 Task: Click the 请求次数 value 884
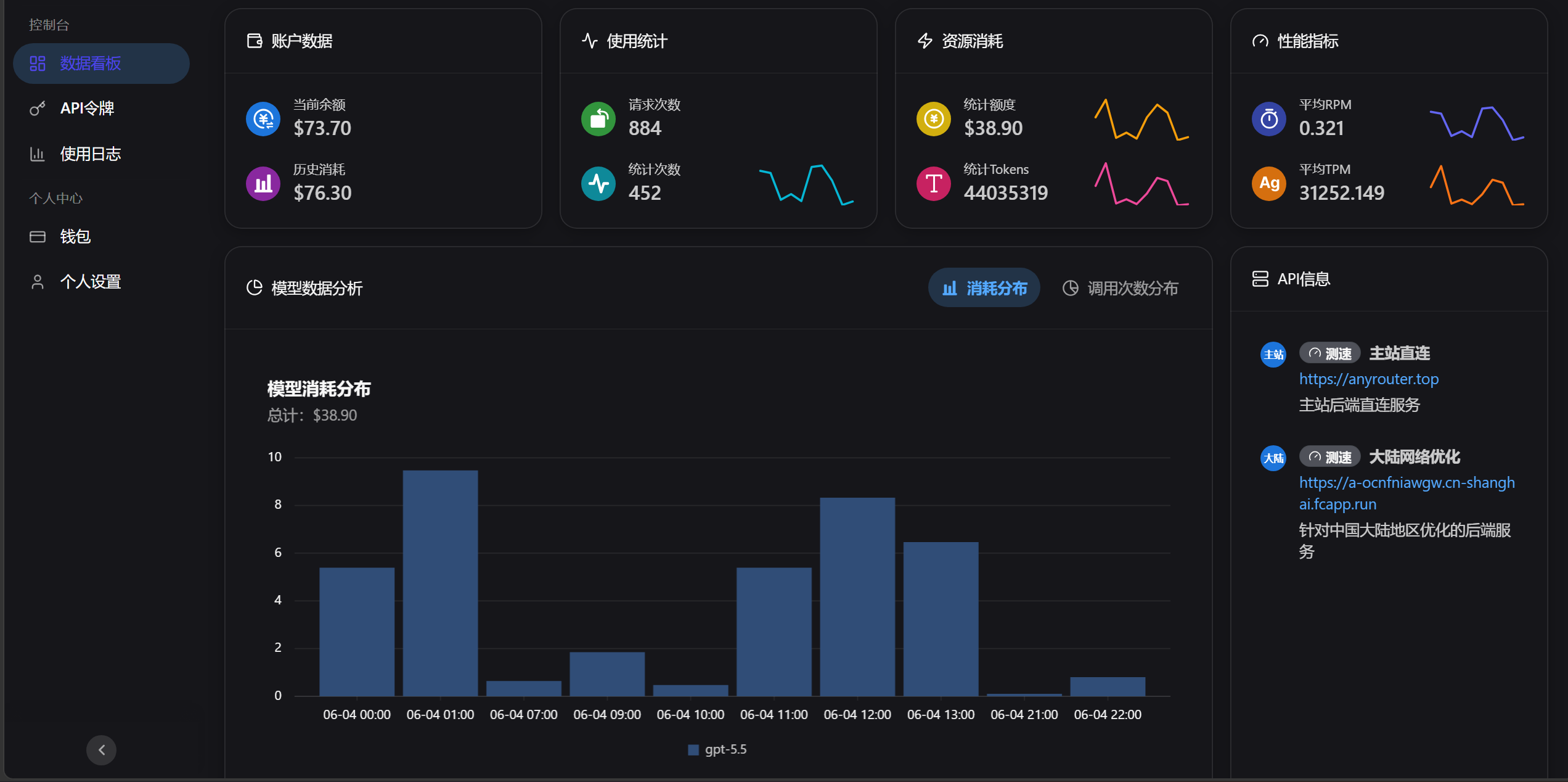click(645, 128)
